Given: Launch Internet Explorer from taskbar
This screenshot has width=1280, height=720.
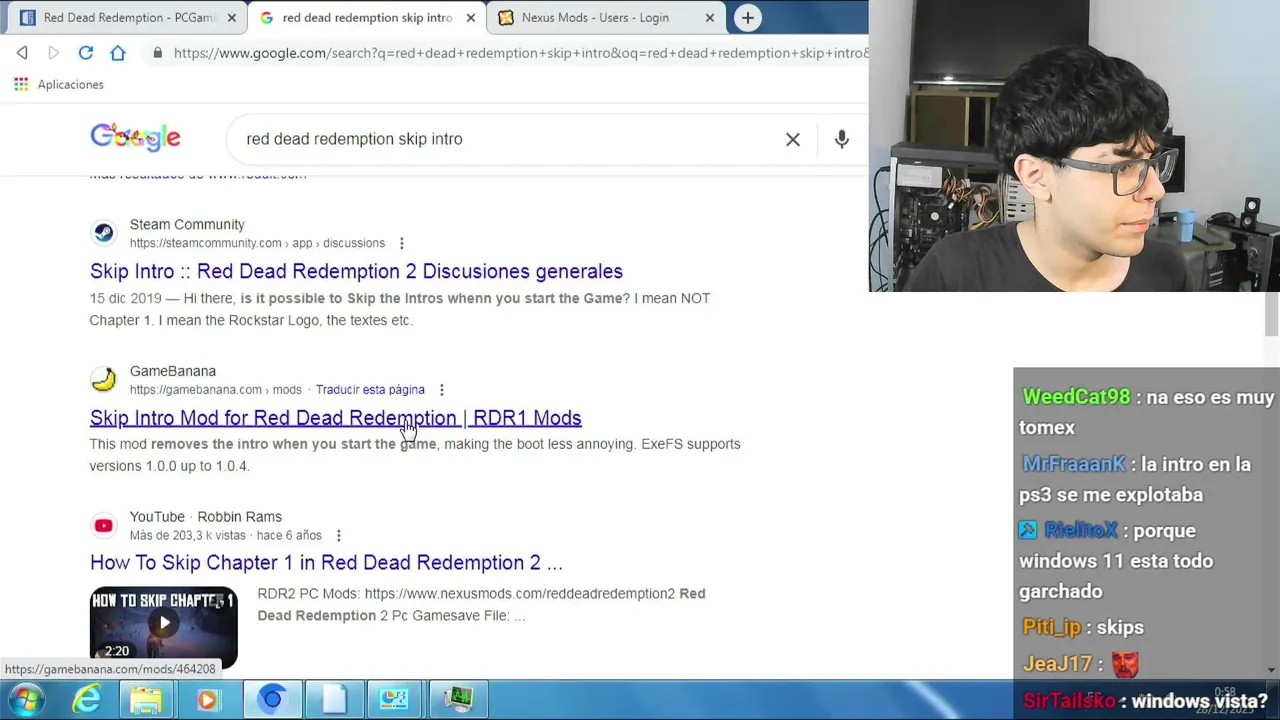Looking at the screenshot, I should (x=87, y=699).
